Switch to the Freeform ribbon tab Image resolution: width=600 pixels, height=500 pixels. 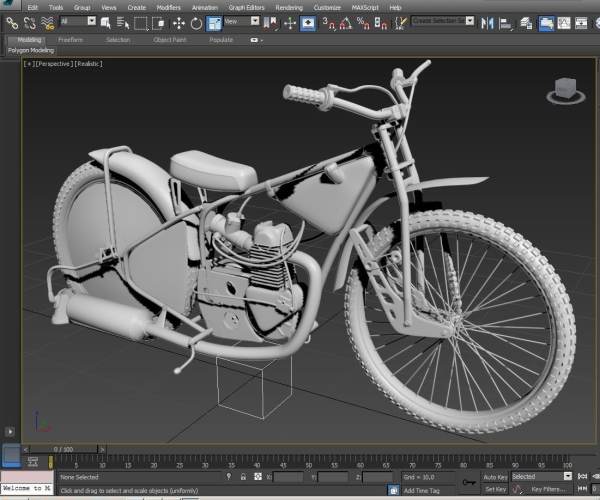[70, 40]
